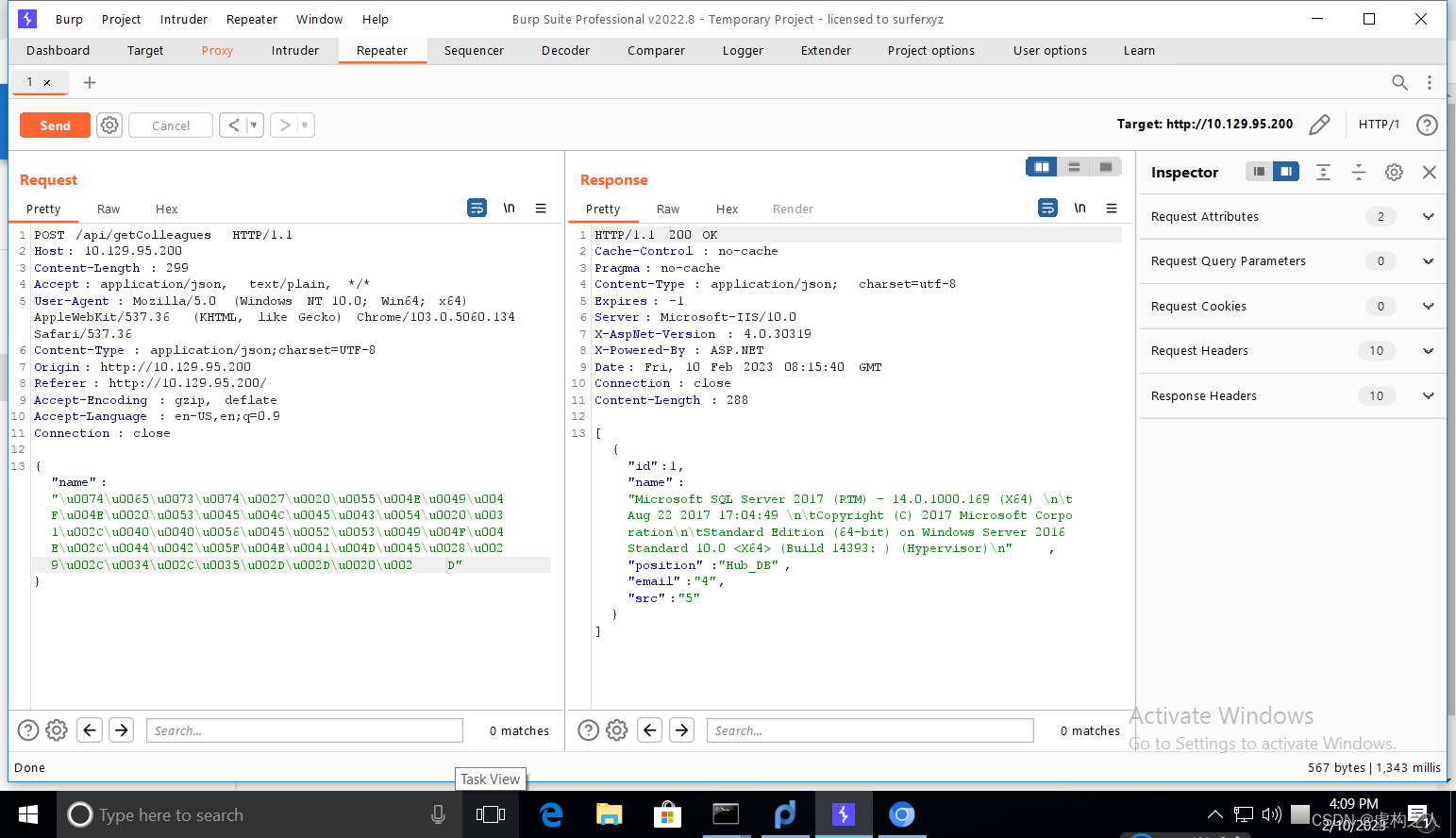1456x838 pixels.
Task: Open Repeater tab options kebab menu
Action: click(1430, 83)
